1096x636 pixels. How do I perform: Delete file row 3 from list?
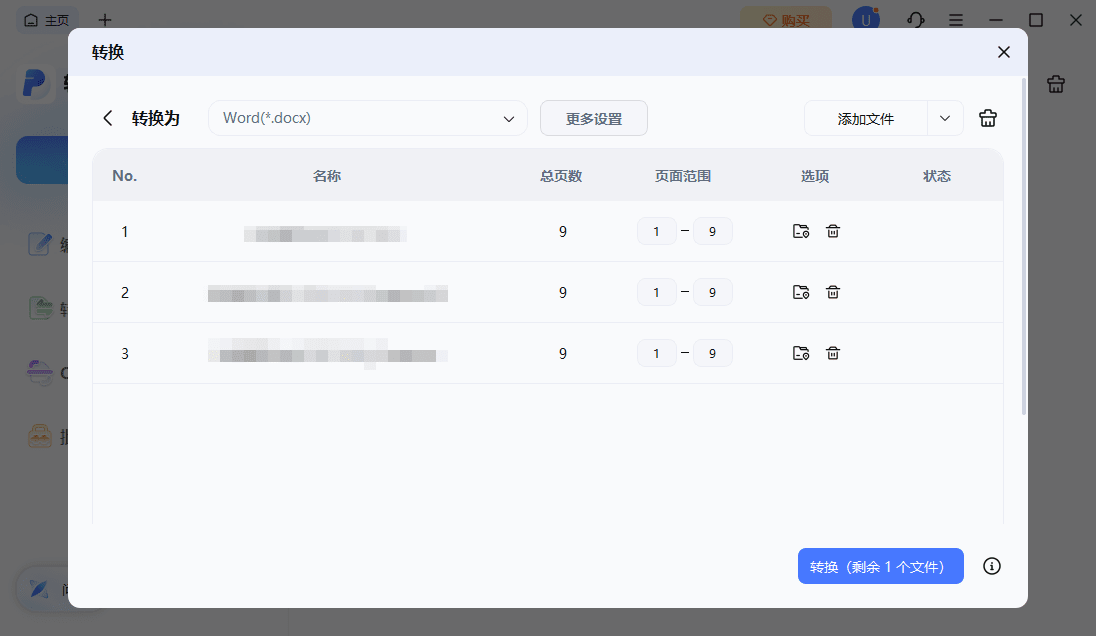(832, 353)
